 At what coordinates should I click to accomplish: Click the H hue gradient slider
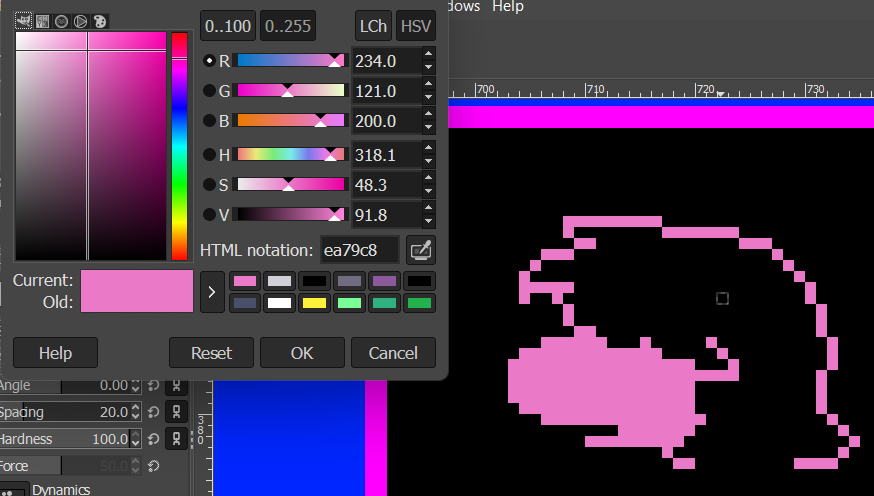click(290, 154)
